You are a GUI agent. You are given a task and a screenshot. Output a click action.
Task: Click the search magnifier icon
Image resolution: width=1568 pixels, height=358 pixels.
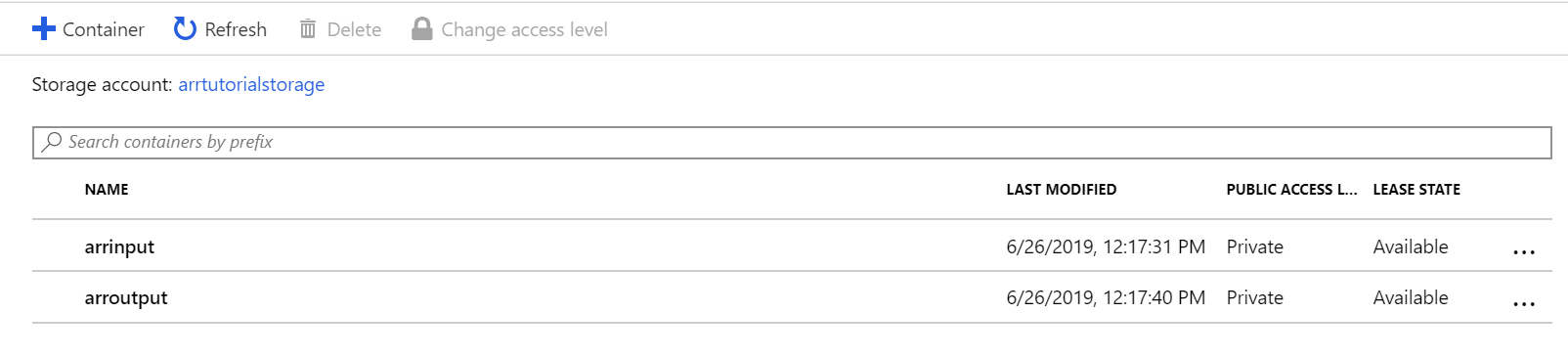pos(52,142)
